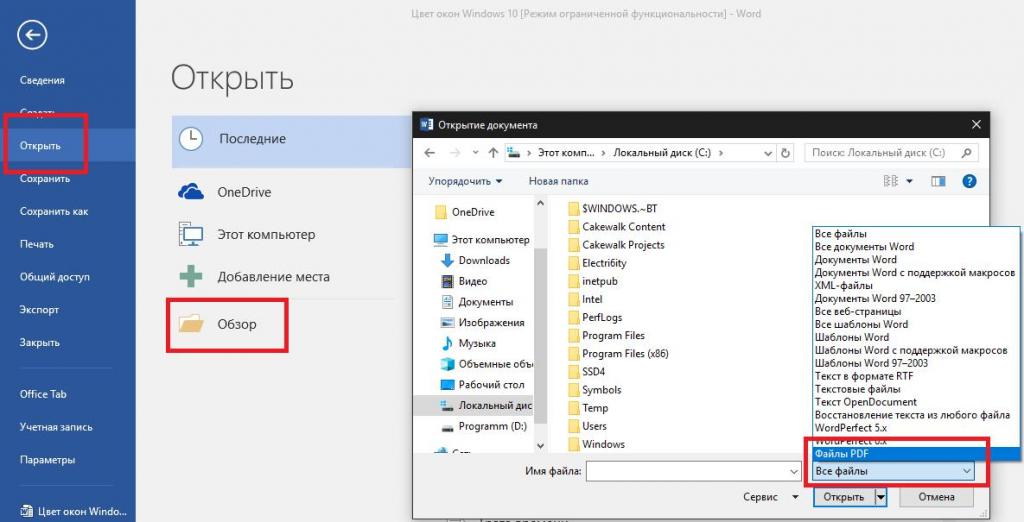Image resolution: width=1024 pixels, height=522 pixels.
Task: Open recent document Цвет окон Windo...
Action: [73, 511]
